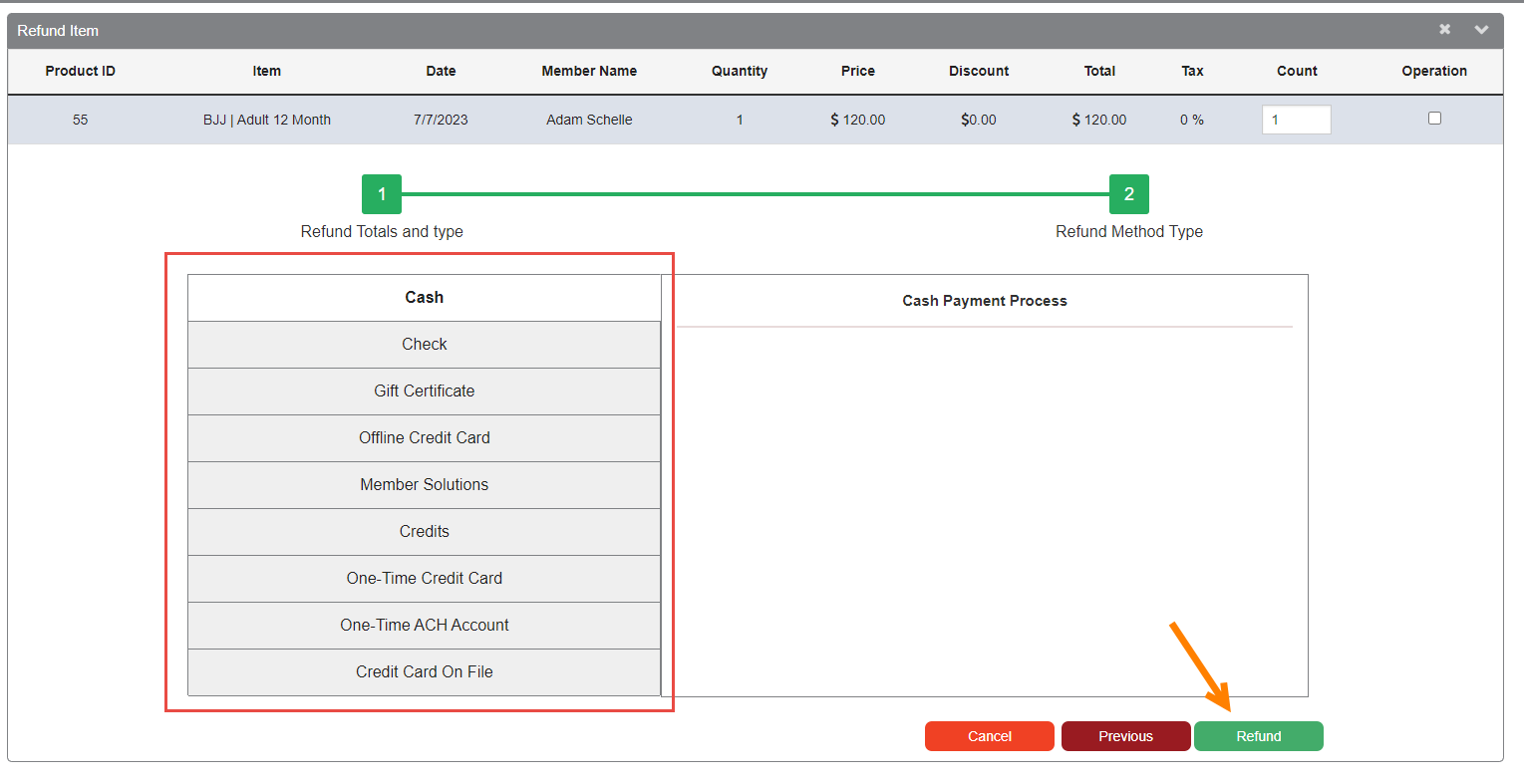Tick the Operation checkbox for product 55
Screen dimensions: 1524x784
click(x=1434, y=119)
